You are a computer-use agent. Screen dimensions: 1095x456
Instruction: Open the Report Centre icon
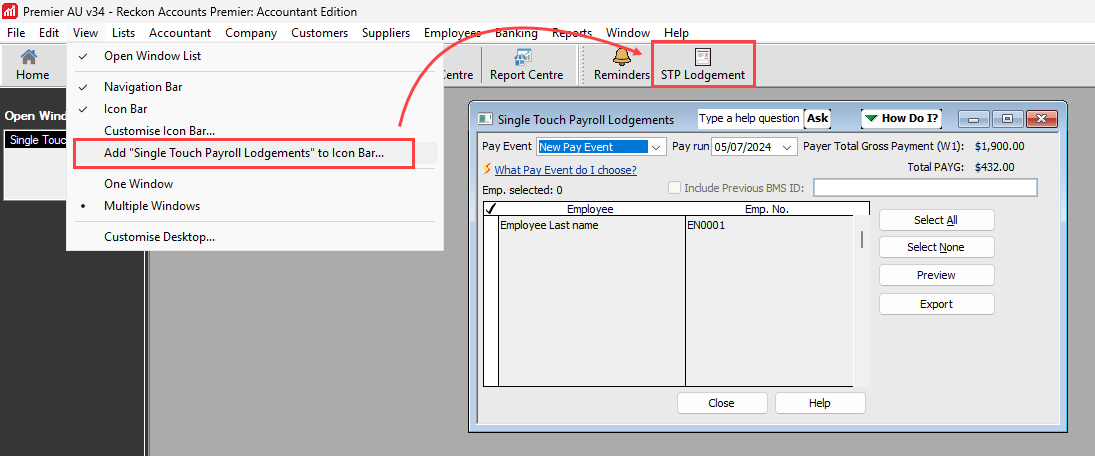coord(526,65)
